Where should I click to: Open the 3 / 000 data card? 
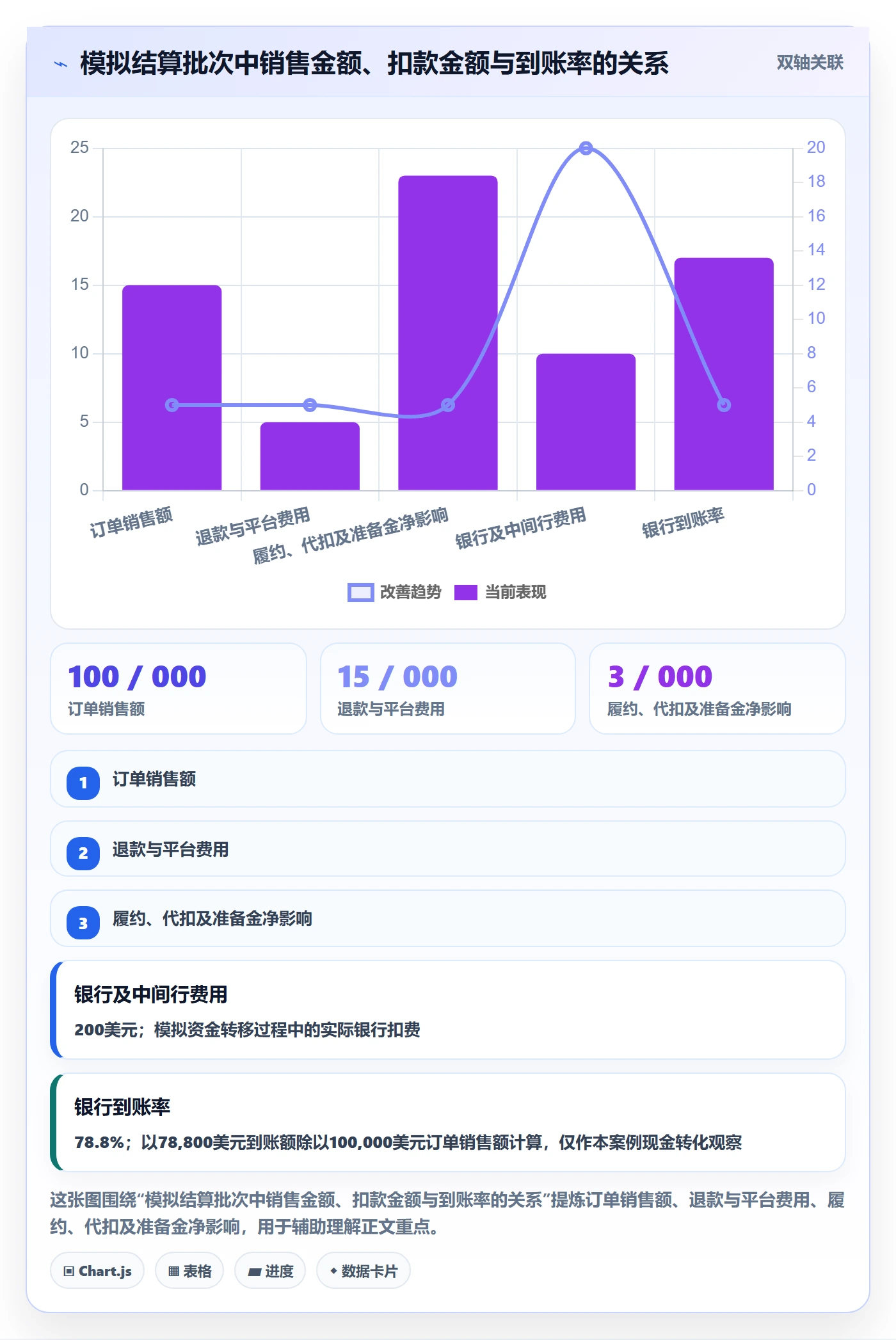tap(717, 689)
